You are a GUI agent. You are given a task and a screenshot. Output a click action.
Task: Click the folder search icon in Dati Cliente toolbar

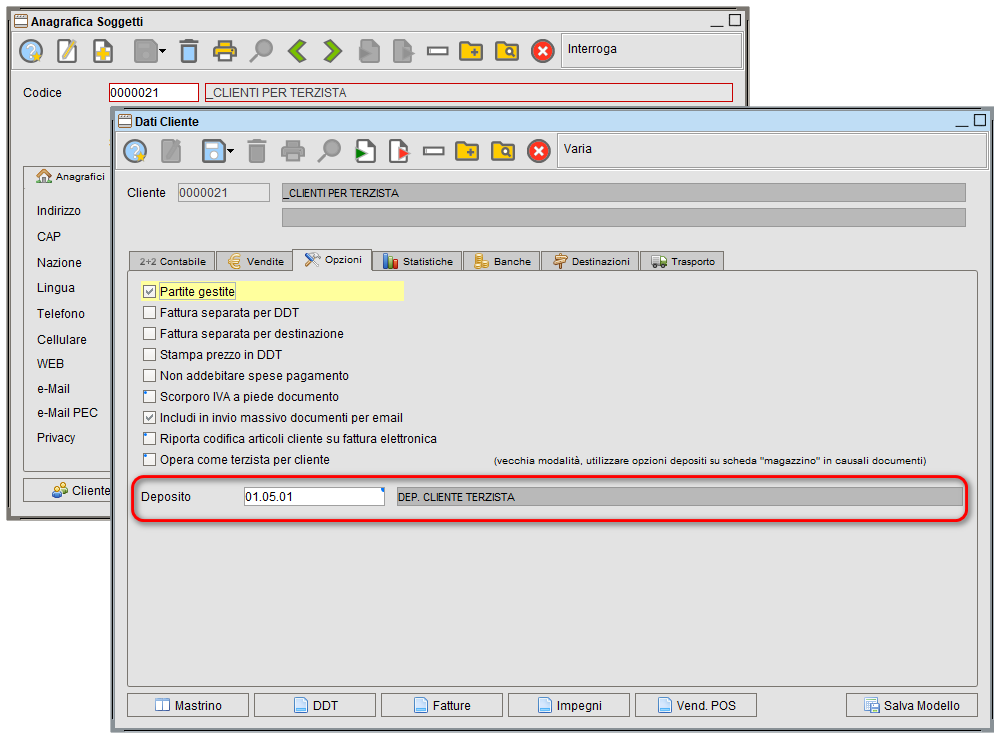502,151
